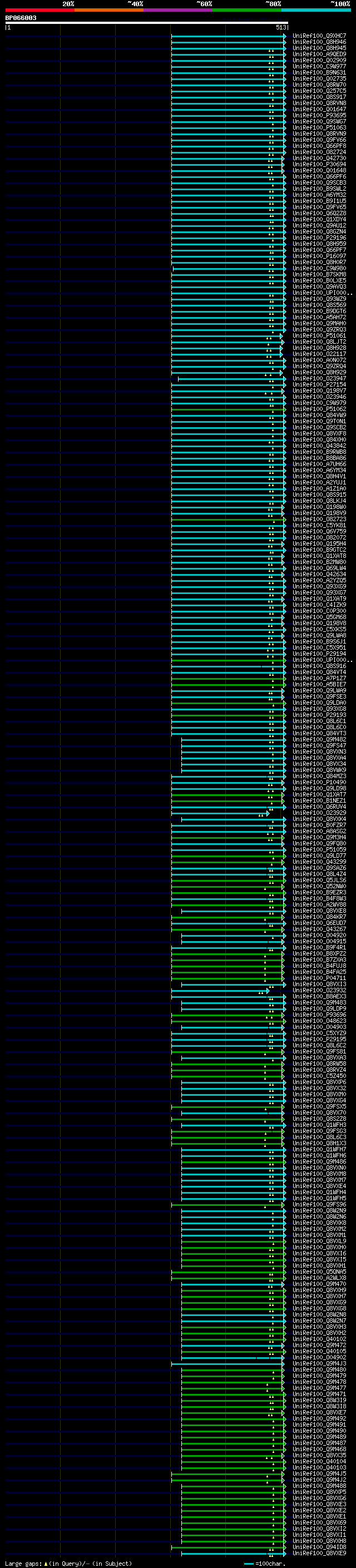Click the query end position 513
The width and height of the screenshot is (356, 1568).
280,27
